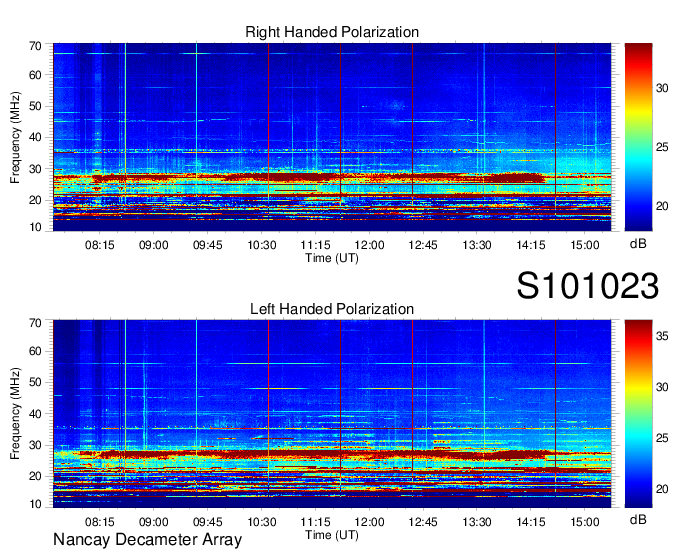Click the 12:45 time tick of the left-handed plot
The height and width of the screenshot is (552, 680).
[x=423, y=522]
